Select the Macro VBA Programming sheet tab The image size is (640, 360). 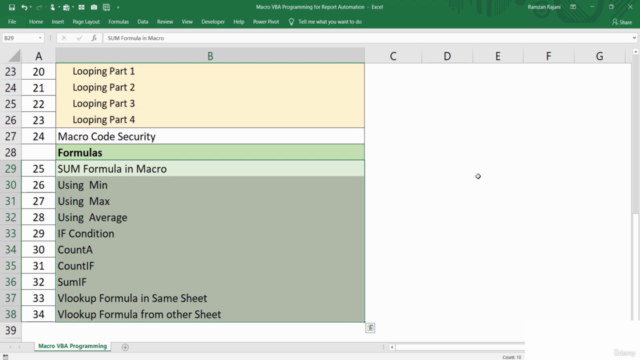pos(72,346)
